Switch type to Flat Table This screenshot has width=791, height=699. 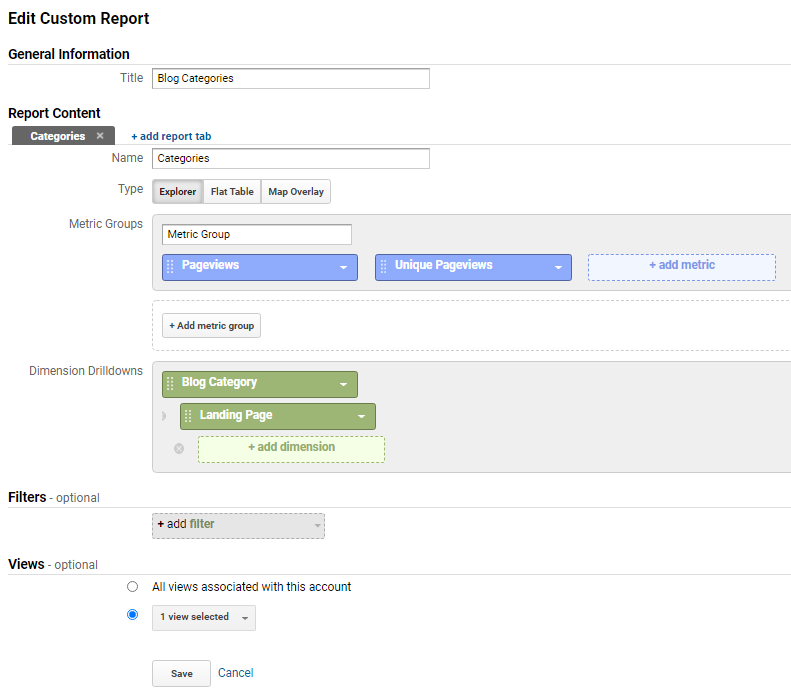tap(232, 192)
